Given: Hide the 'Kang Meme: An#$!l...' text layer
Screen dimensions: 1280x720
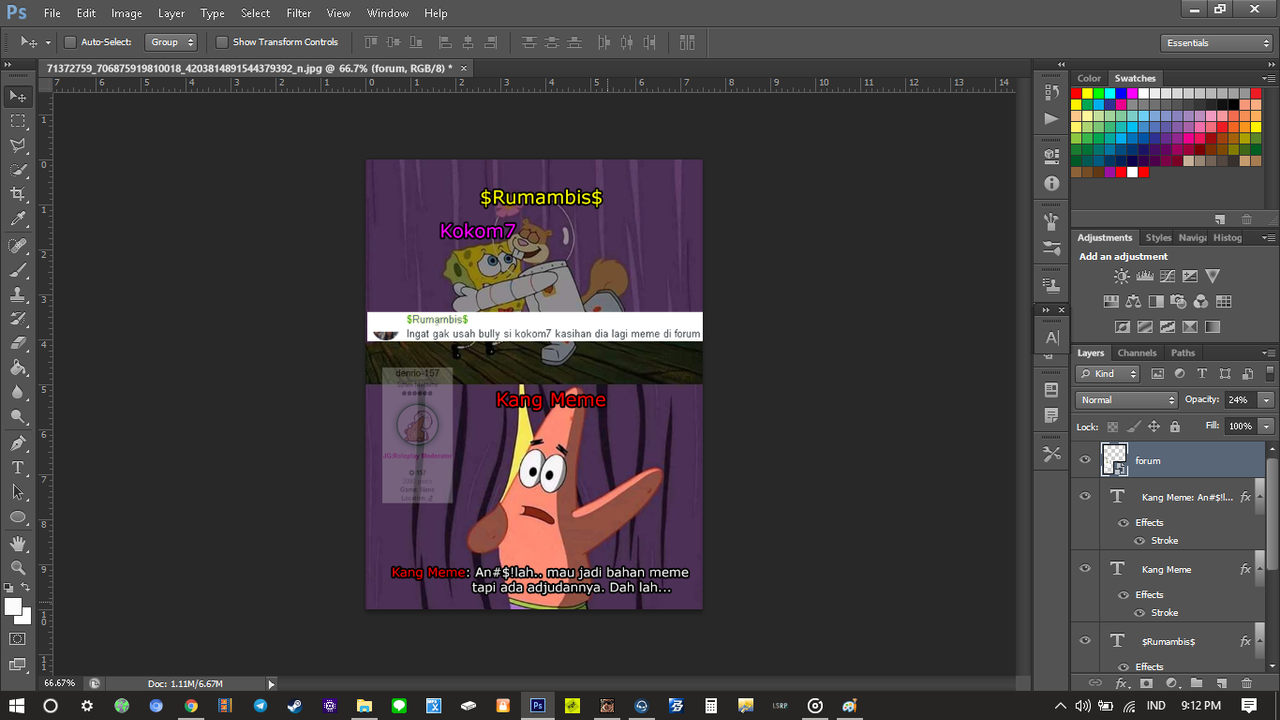Looking at the screenshot, I should [x=1085, y=496].
